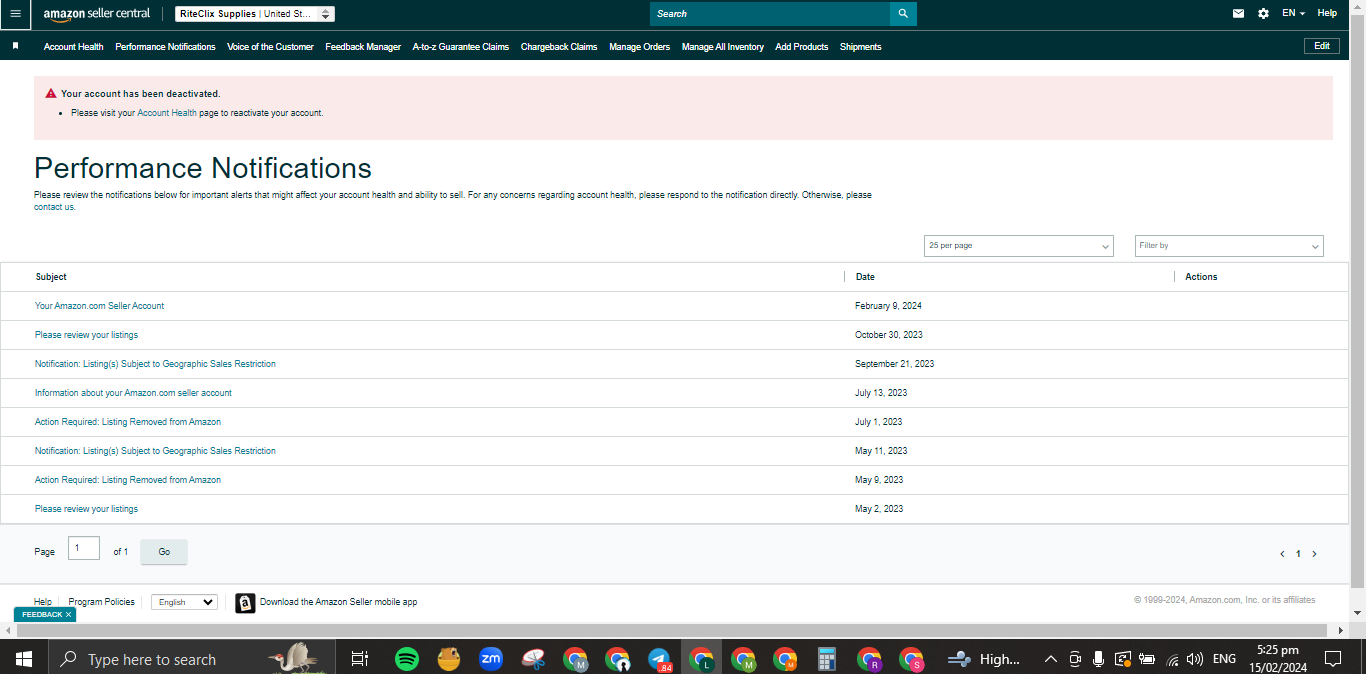Open the Calculator app from the taskbar
The width and height of the screenshot is (1366, 674).
[x=826, y=659]
